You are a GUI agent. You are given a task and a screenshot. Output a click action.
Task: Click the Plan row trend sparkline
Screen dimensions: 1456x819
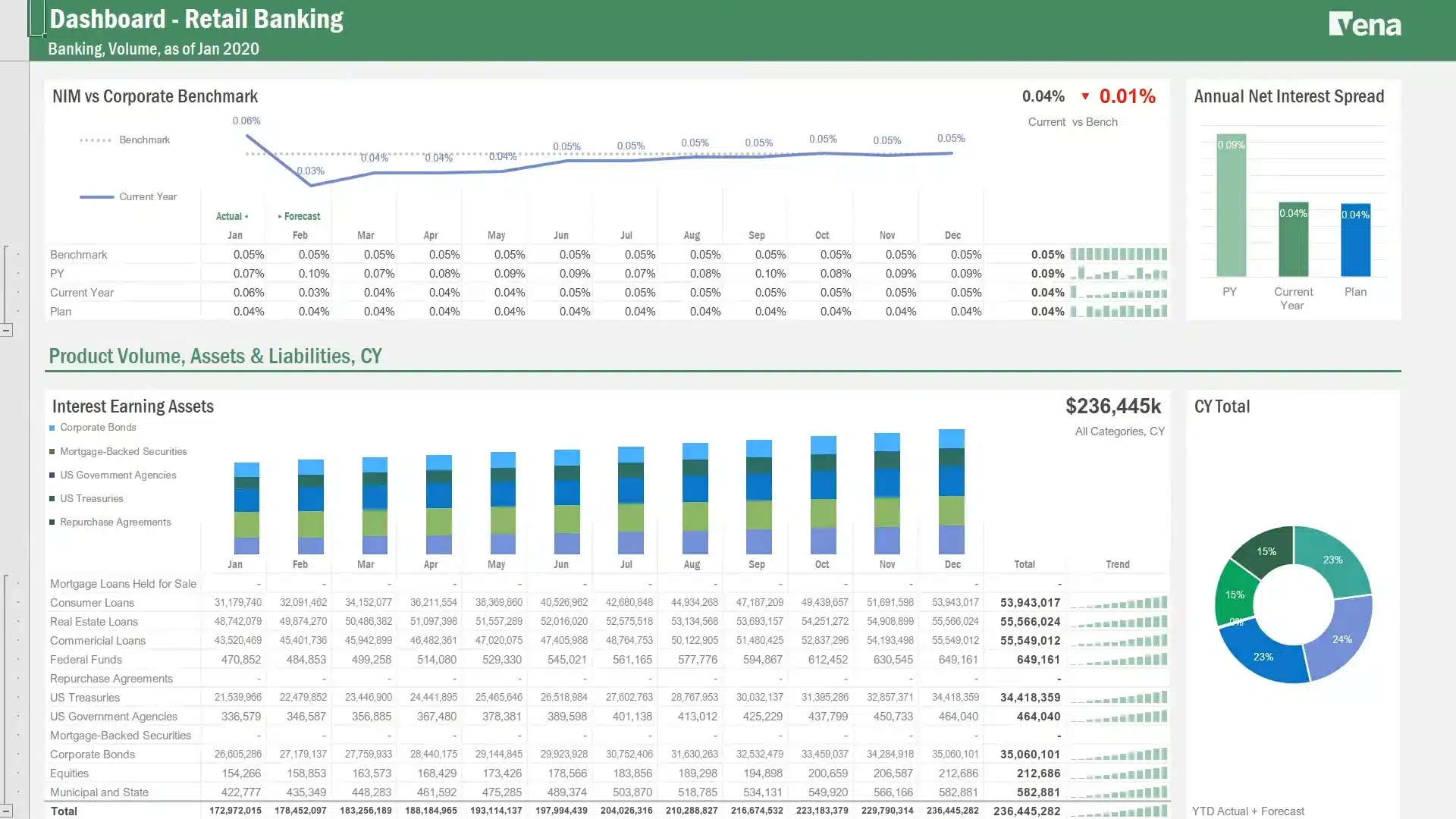pyautogui.click(x=1119, y=311)
